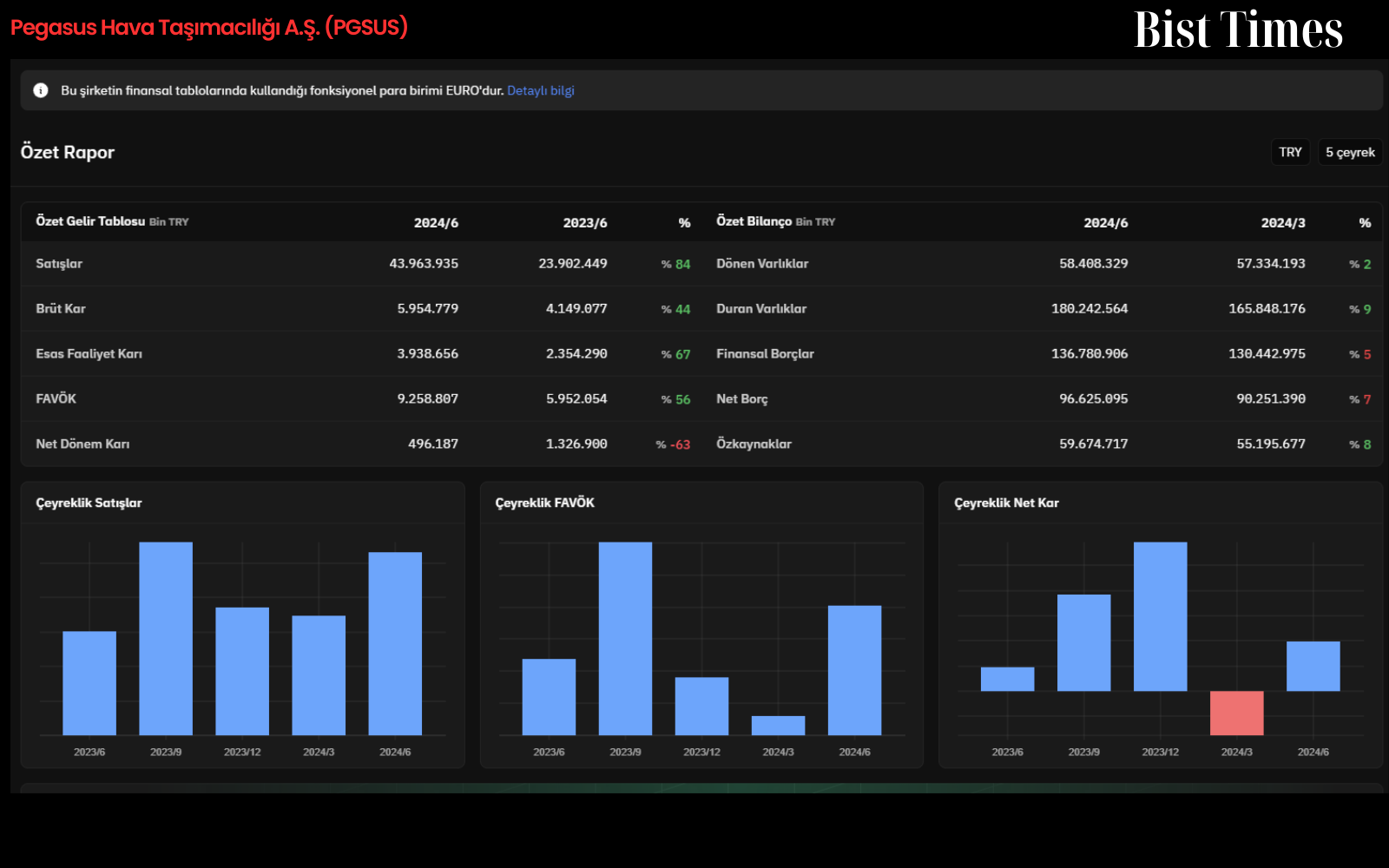Click the Özkaynaklar balance sheet row
Image resolution: width=1389 pixels, height=868 pixels.
(x=1043, y=444)
